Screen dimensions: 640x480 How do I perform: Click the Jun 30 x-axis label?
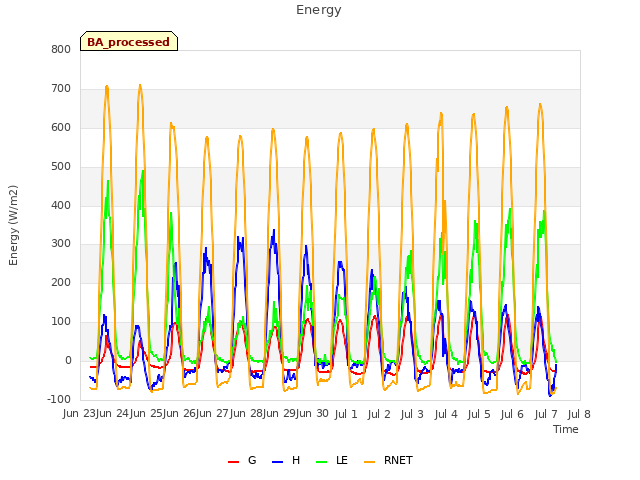[x=312, y=414]
